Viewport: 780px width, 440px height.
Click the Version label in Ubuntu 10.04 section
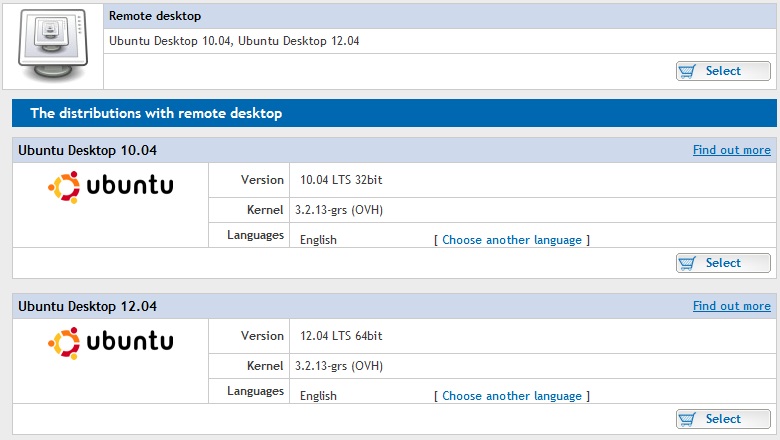point(262,180)
